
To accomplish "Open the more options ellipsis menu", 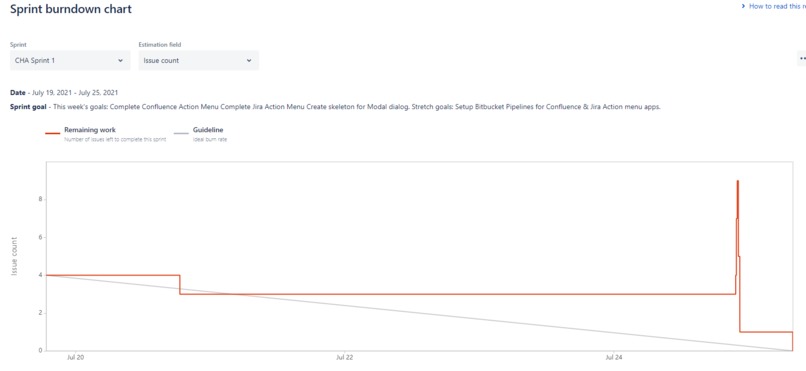I will tap(801, 59).
